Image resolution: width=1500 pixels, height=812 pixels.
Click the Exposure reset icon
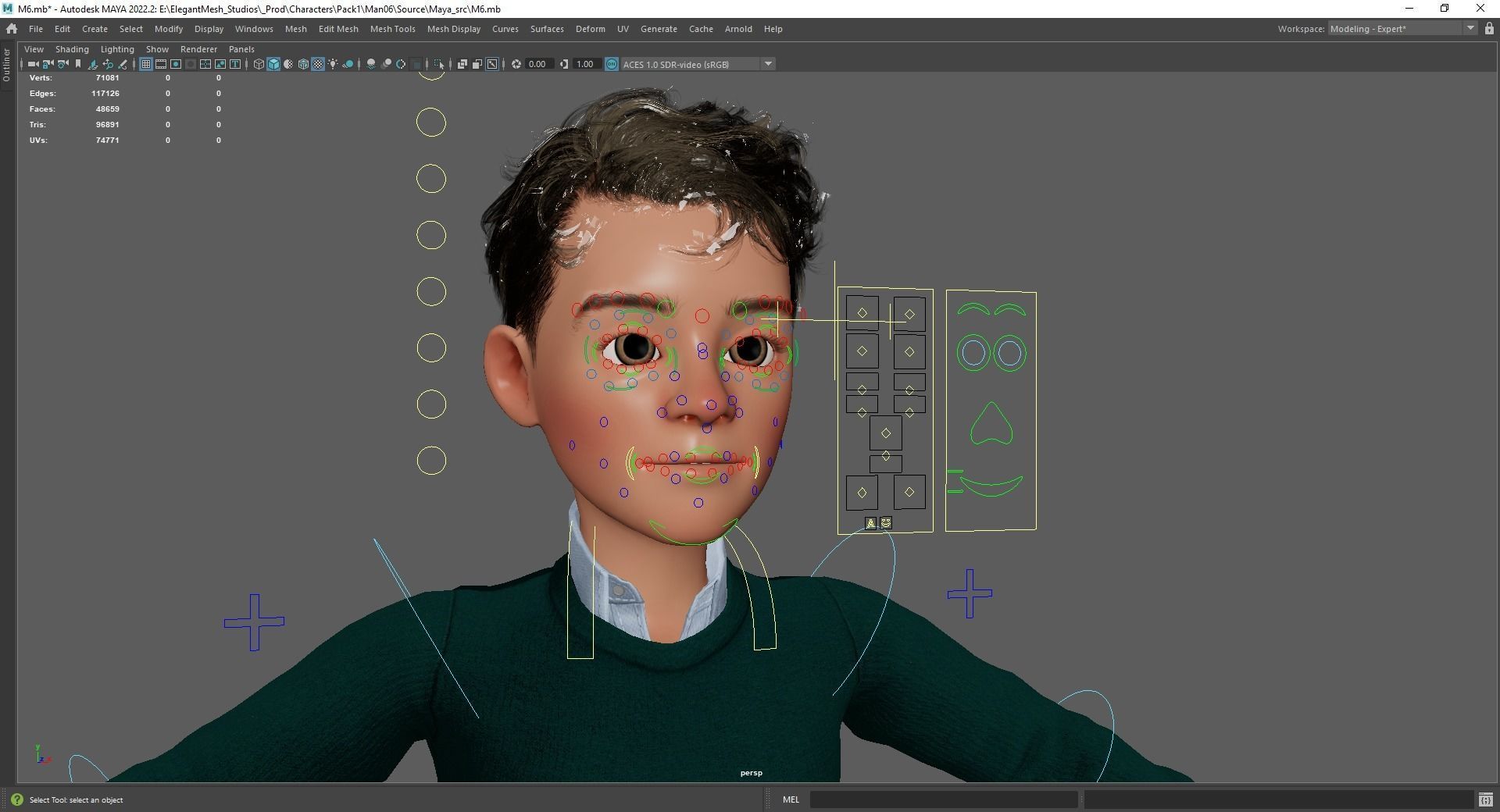(516, 64)
